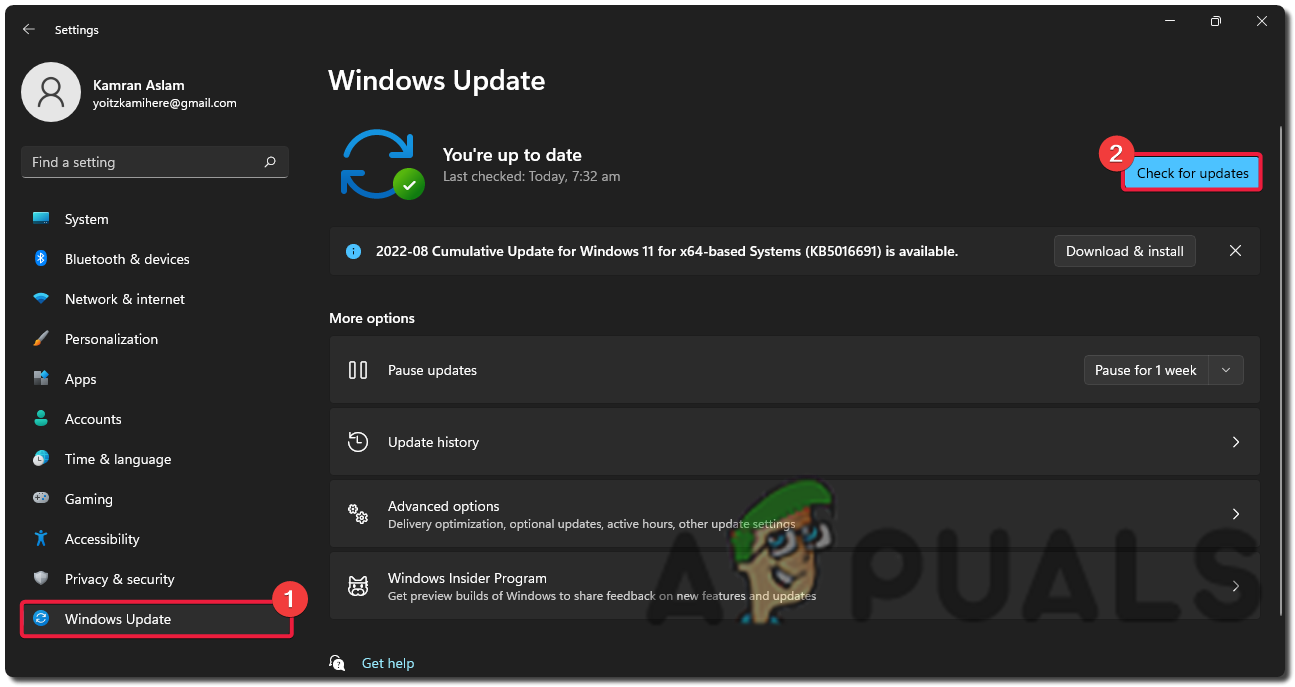
Task: Minimize the Settings window
Action: (1170, 21)
